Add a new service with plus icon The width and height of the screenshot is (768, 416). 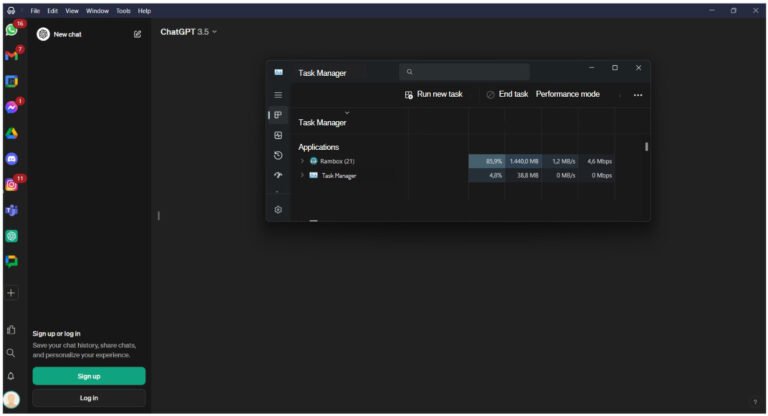tap(11, 293)
